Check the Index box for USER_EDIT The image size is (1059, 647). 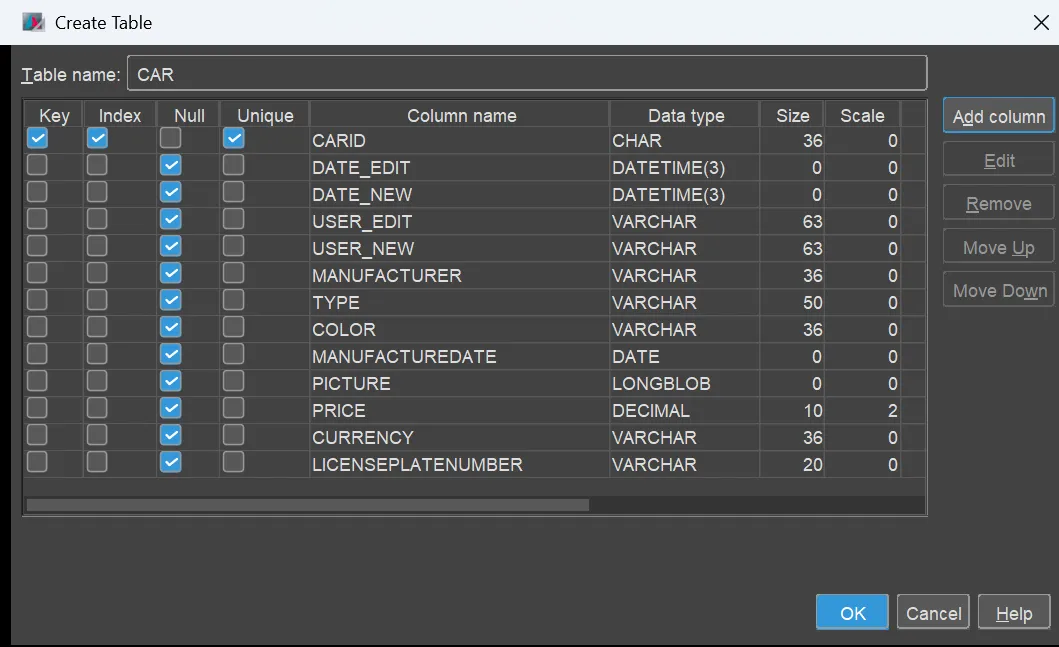(x=97, y=219)
